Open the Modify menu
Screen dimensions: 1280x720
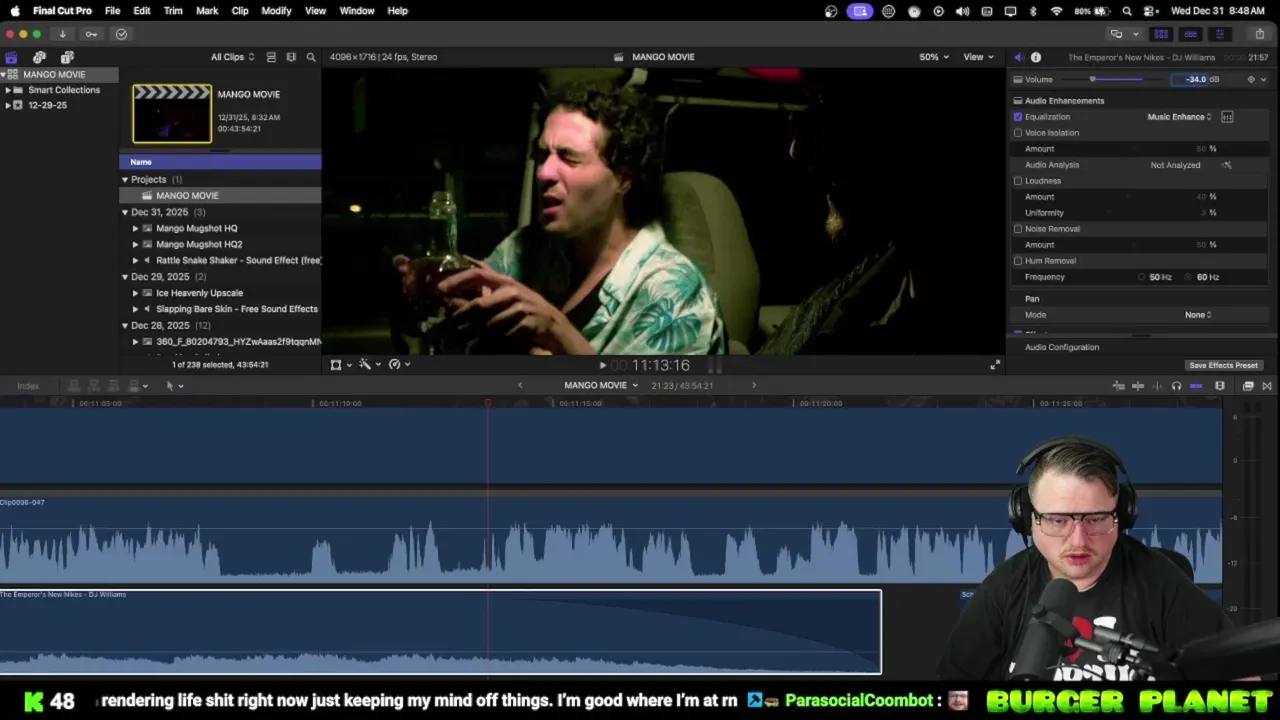point(276,11)
